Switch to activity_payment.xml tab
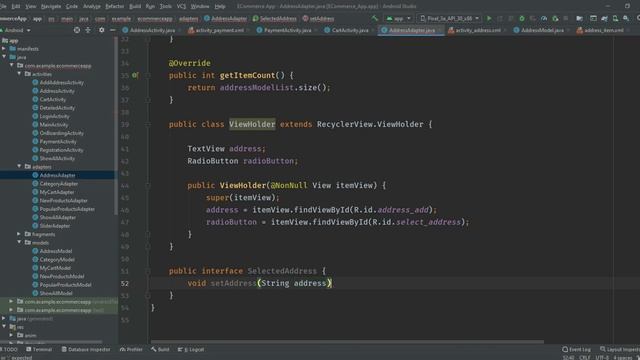Viewport: 640px width, 360px height. click(217, 30)
